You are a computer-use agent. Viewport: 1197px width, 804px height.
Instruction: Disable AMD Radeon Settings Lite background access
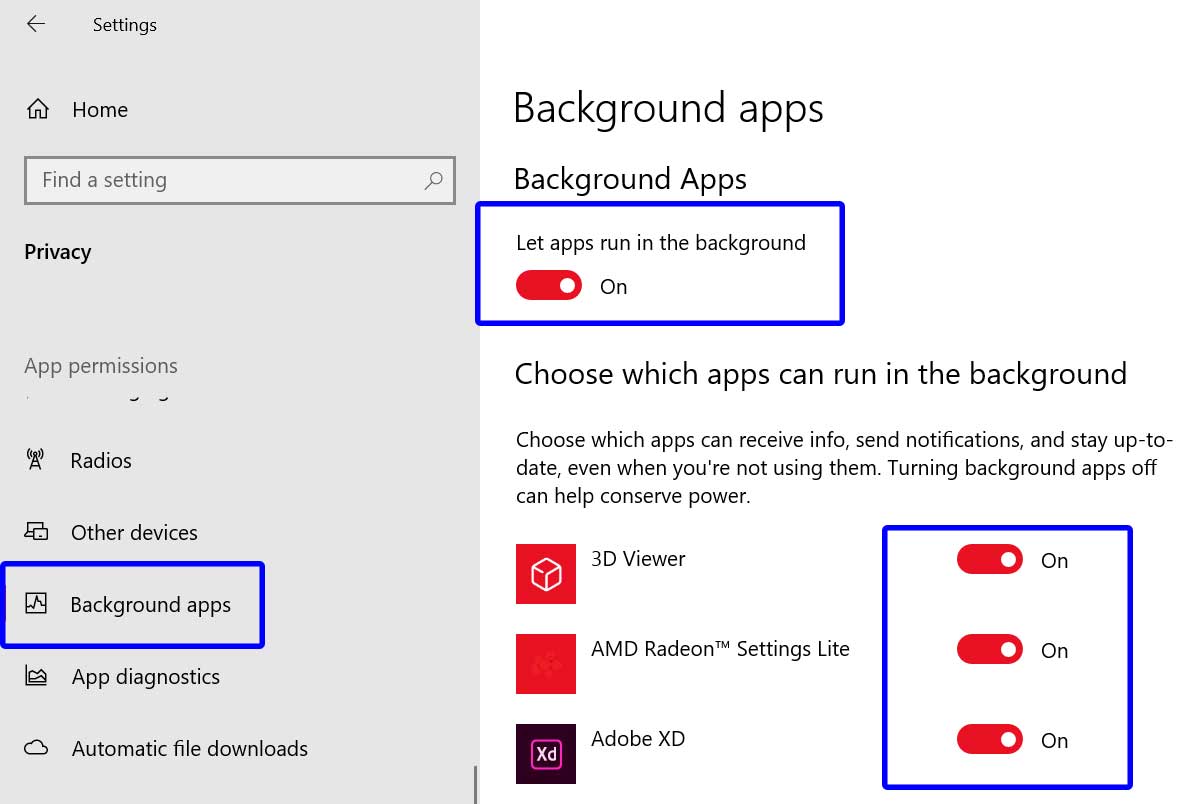point(989,649)
